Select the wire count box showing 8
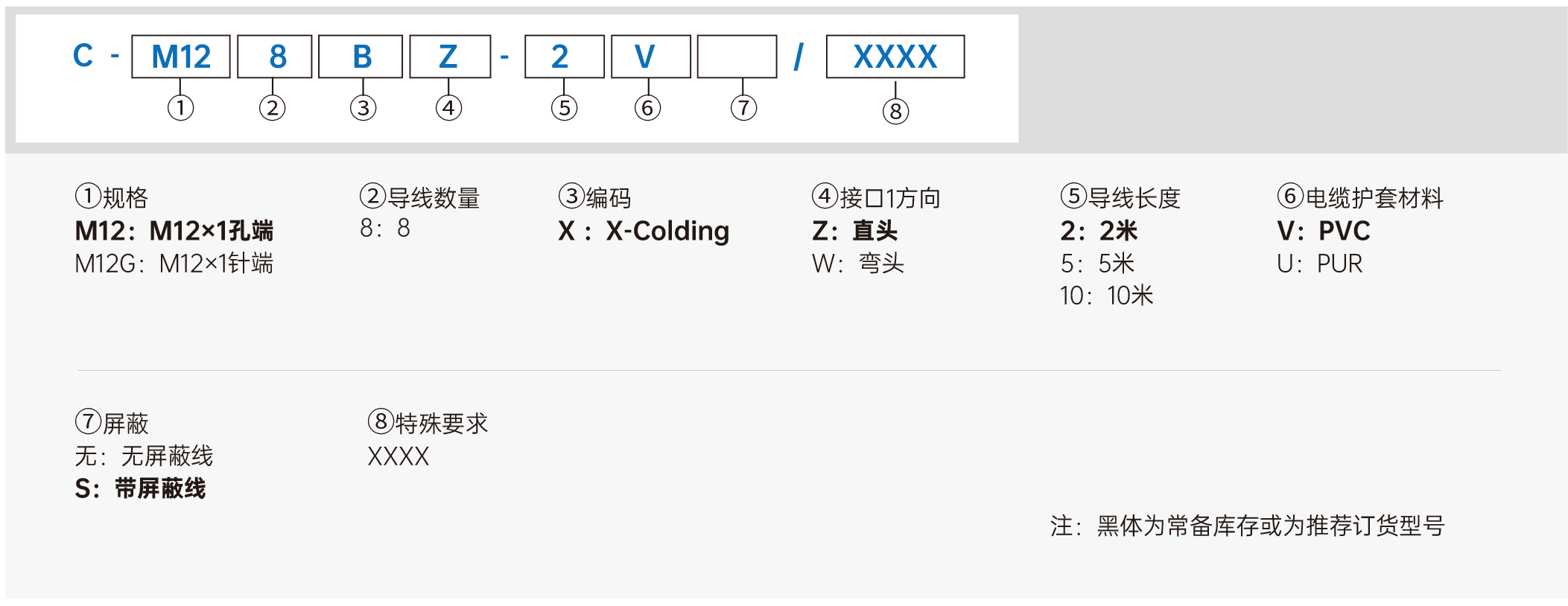 tap(275, 57)
